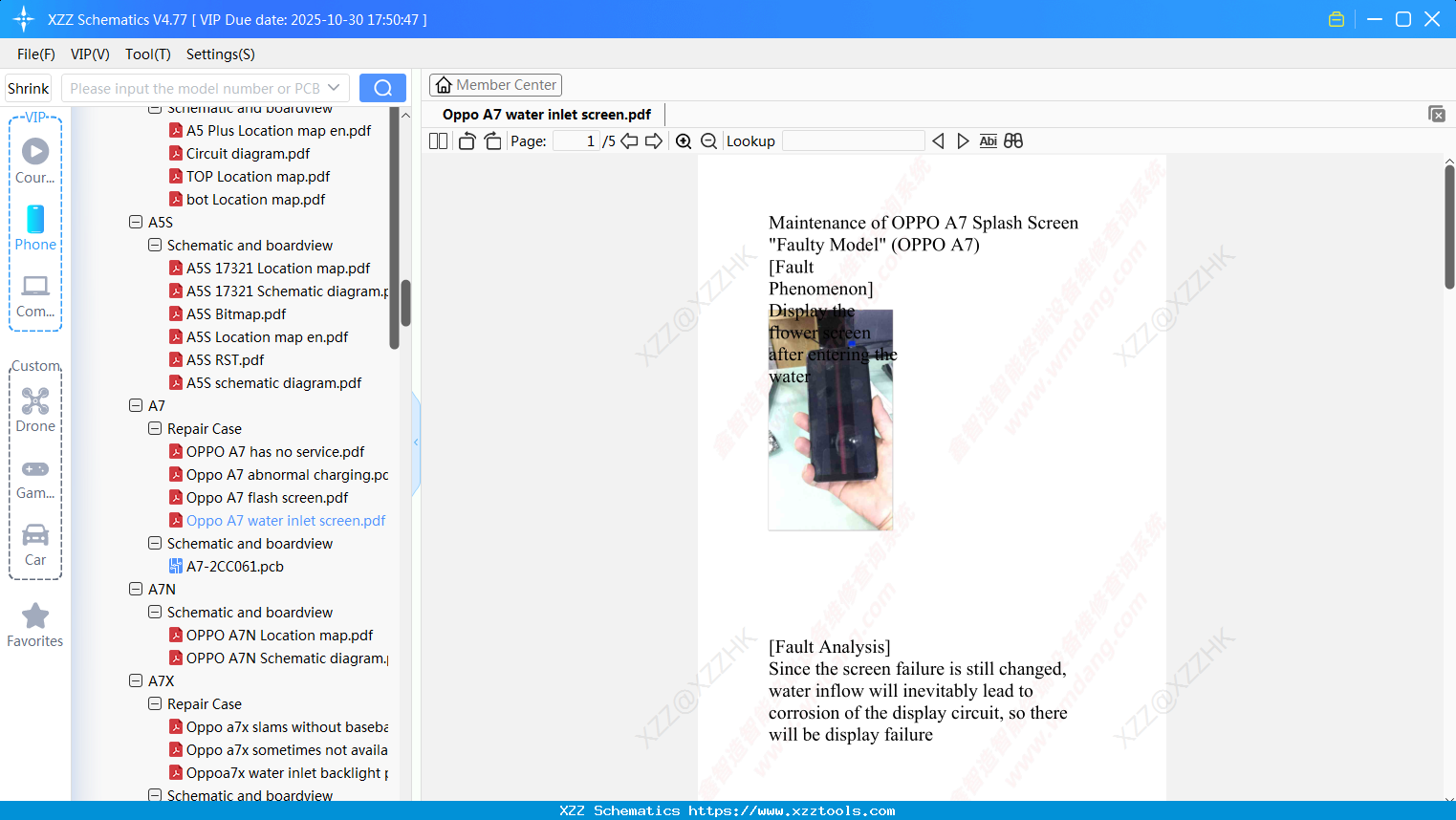Screen dimensions: 1456x820
Task: Open TOP Location map.pdf
Action: click(250, 177)
